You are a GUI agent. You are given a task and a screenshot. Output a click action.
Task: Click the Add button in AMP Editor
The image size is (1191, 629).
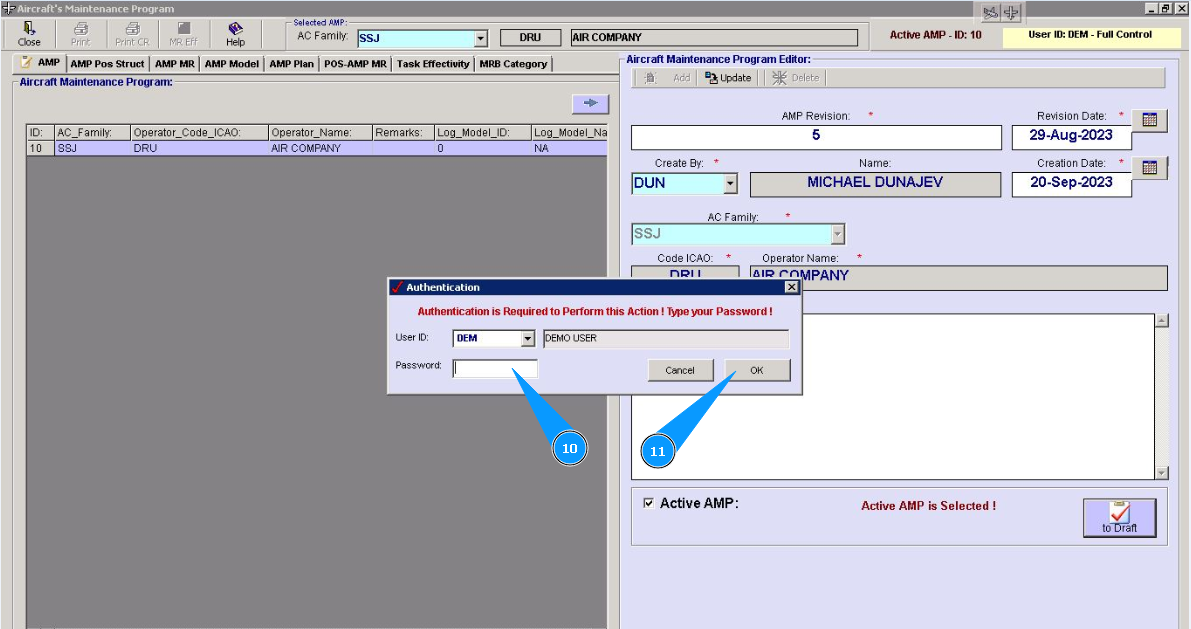point(669,77)
